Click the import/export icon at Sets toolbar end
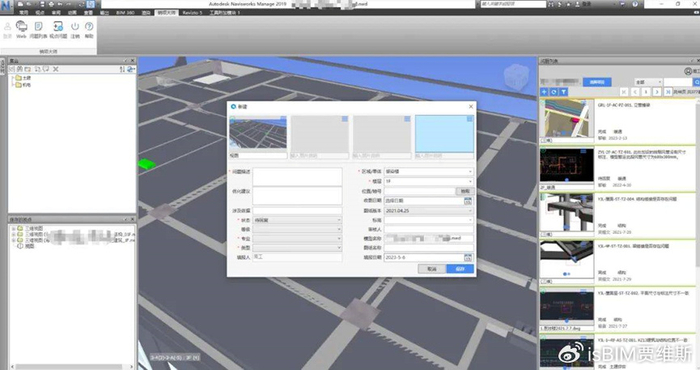The width and height of the screenshot is (700, 370). (131, 69)
